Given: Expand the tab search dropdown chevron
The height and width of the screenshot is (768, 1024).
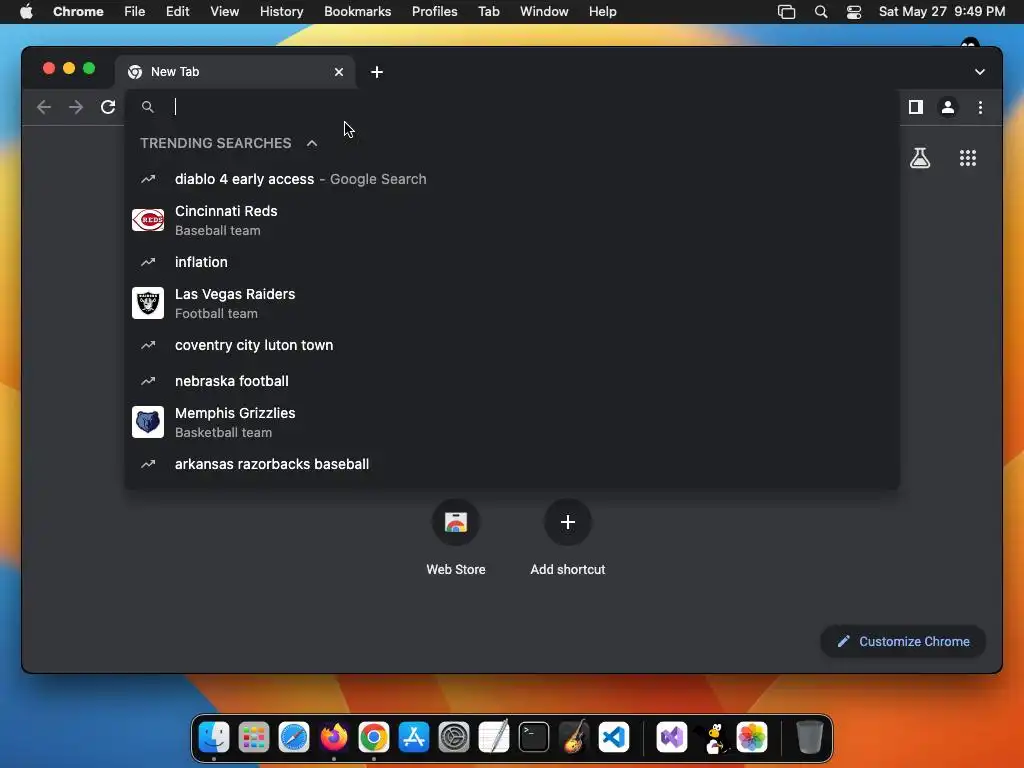Looking at the screenshot, I should pos(980,72).
